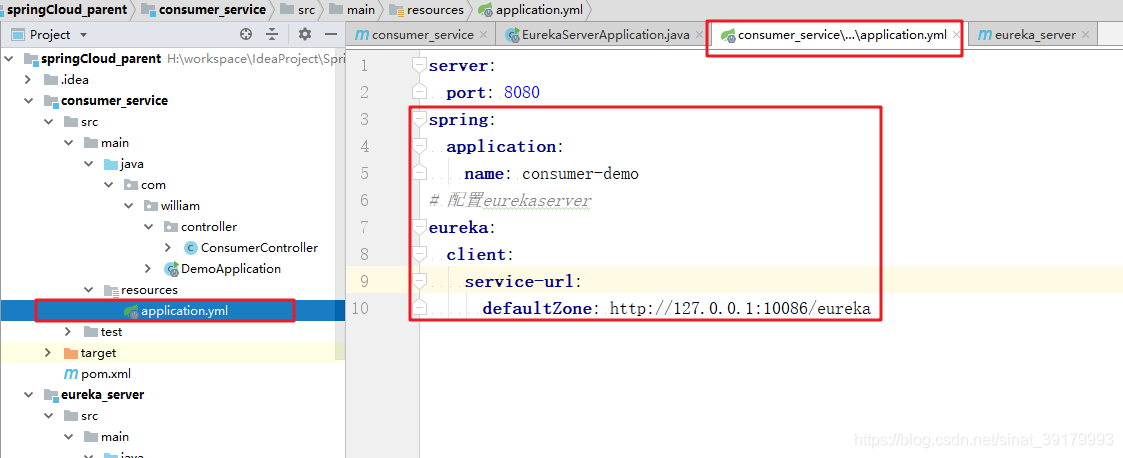Viewport: 1123px width, 458px height.
Task: Click consumer-demo name value in editor
Action: pyautogui.click(x=580, y=174)
